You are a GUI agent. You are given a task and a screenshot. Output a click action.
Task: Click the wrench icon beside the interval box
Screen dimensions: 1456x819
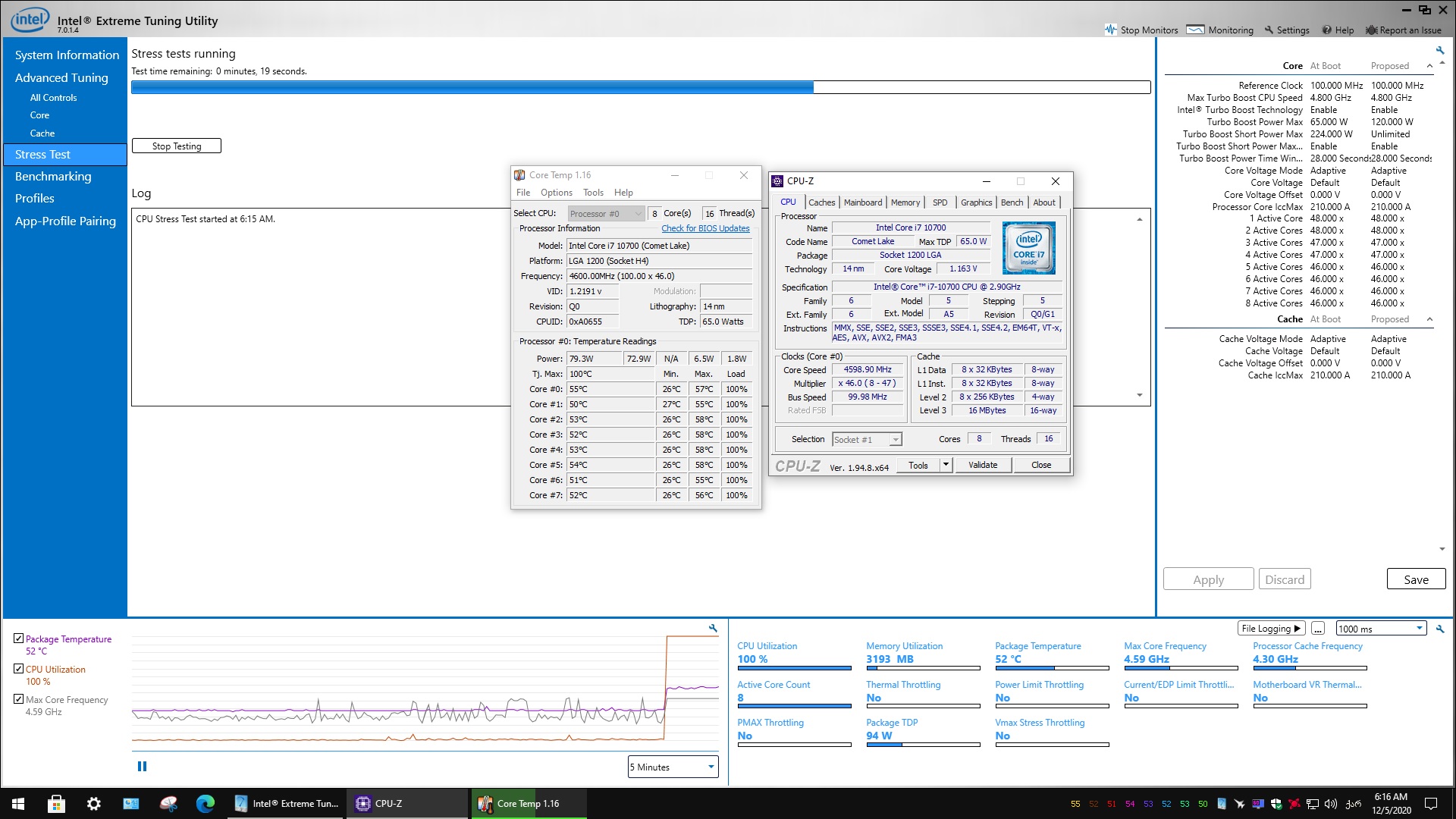click(x=1440, y=629)
